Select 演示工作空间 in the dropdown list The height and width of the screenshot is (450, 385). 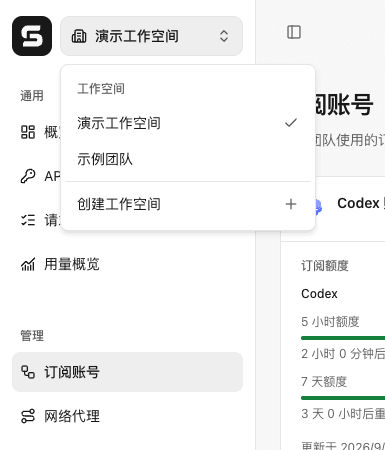click(x=188, y=123)
